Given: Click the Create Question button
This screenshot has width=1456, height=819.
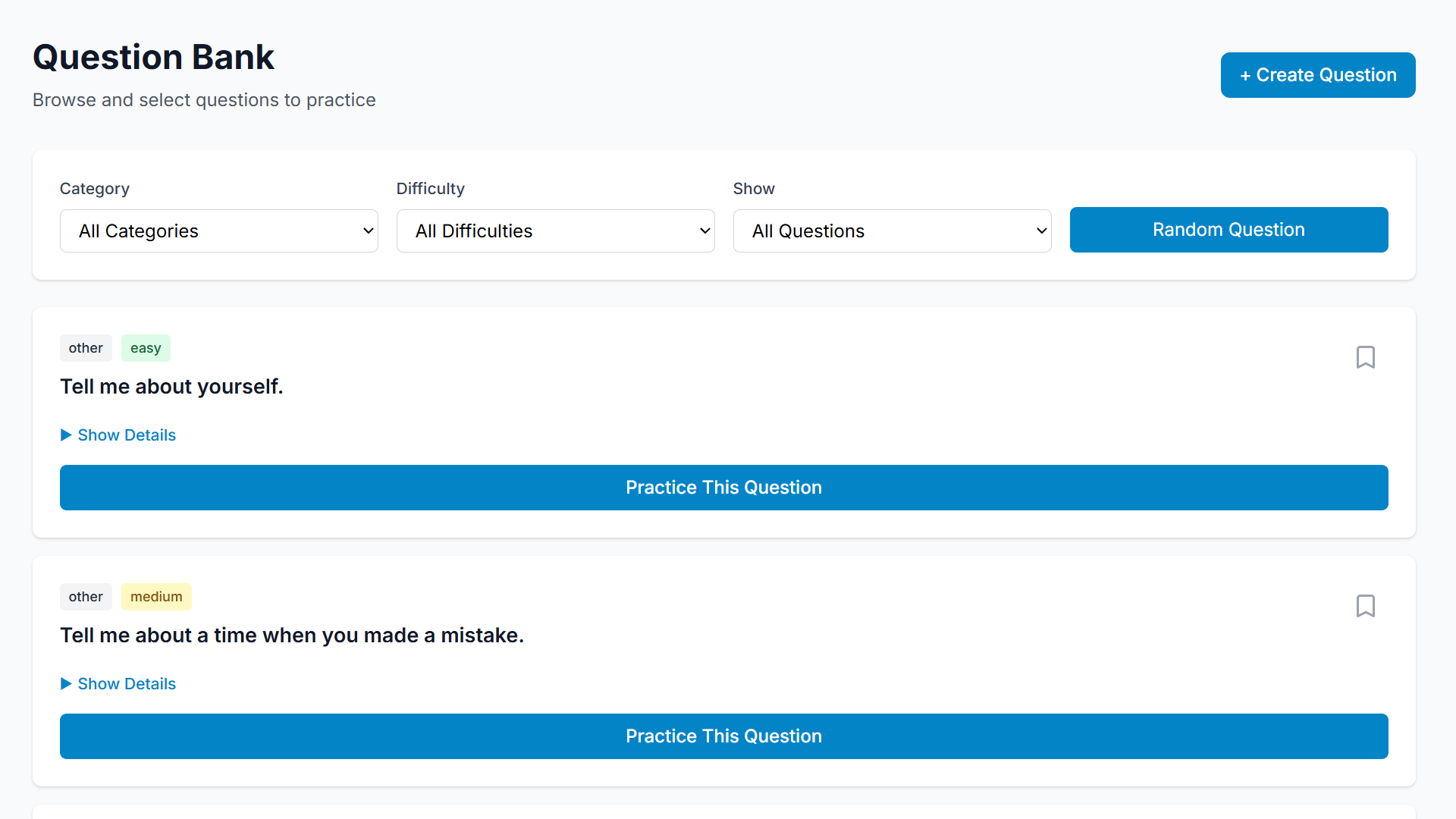Looking at the screenshot, I should click(x=1317, y=75).
